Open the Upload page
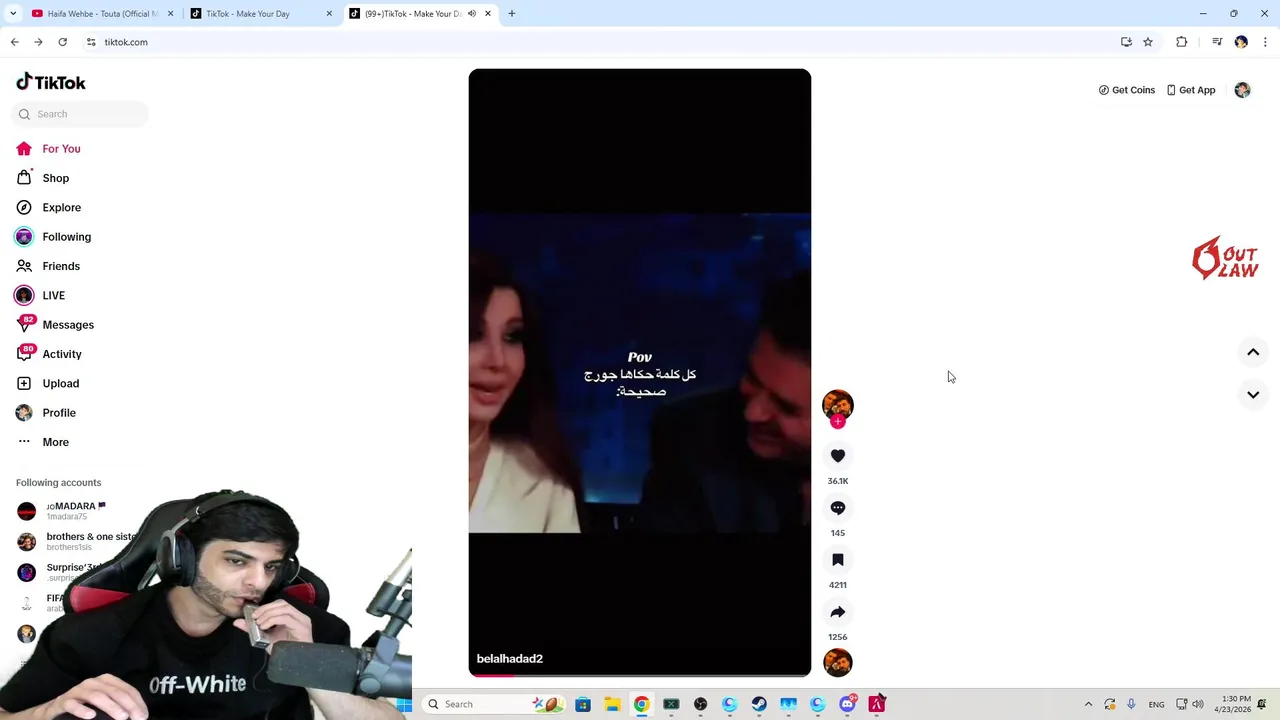This screenshot has height=720, width=1280. pos(60,384)
